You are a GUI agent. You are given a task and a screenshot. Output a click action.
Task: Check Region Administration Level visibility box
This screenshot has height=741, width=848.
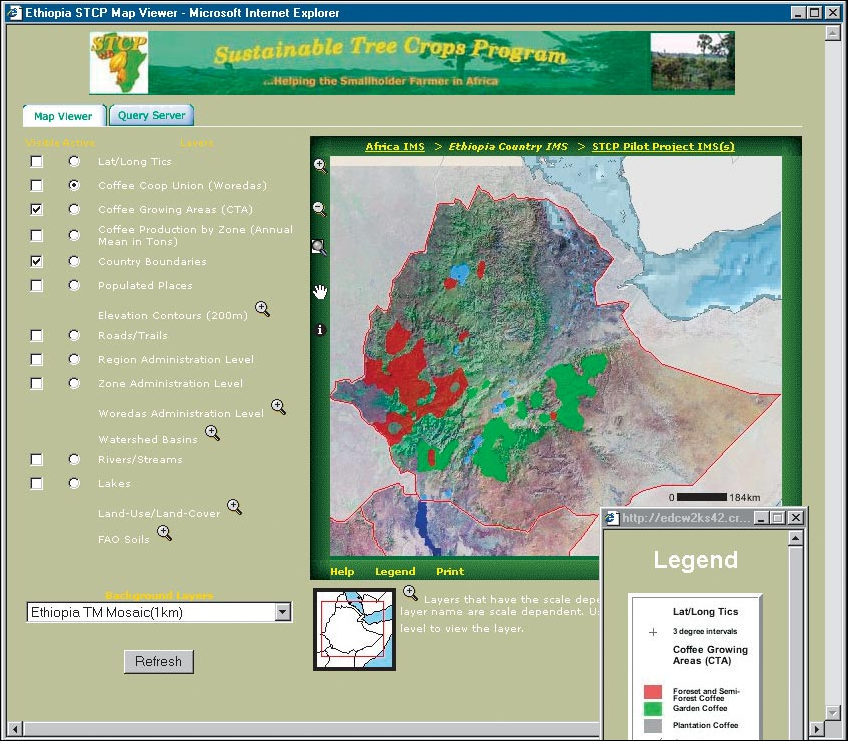click(36, 359)
